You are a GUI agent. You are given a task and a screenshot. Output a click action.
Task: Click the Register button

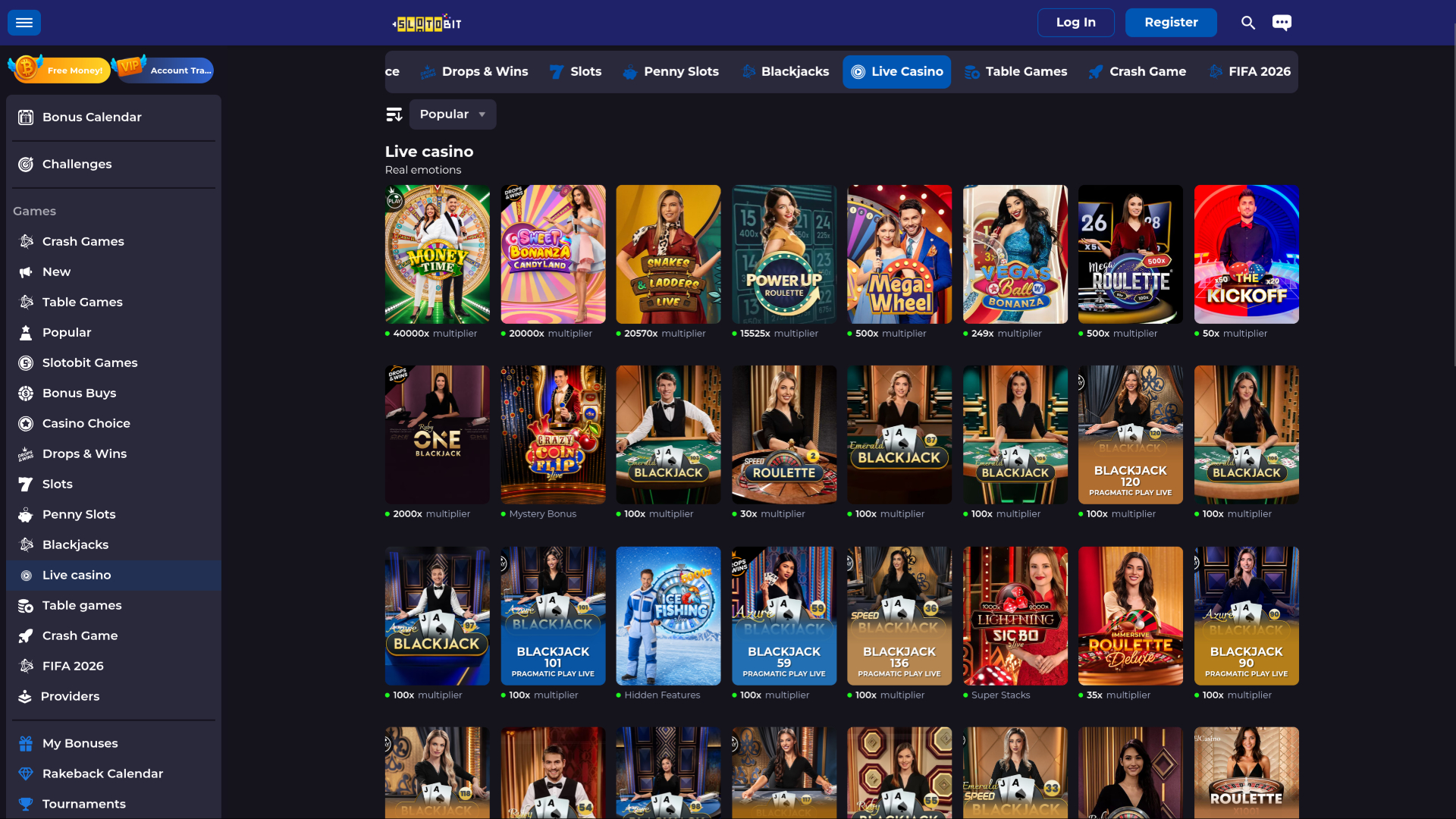pyautogui.click(x=1171, y=23)
